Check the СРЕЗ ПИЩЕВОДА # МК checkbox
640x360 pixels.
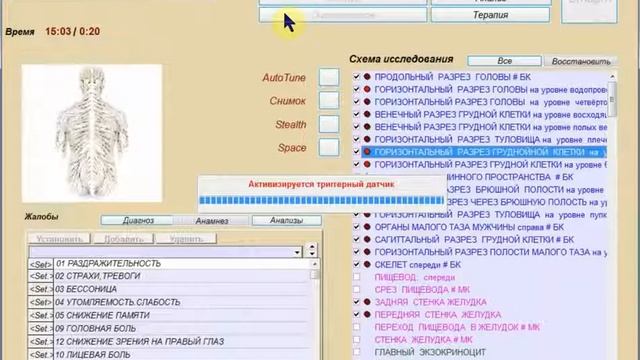point(357,290)
